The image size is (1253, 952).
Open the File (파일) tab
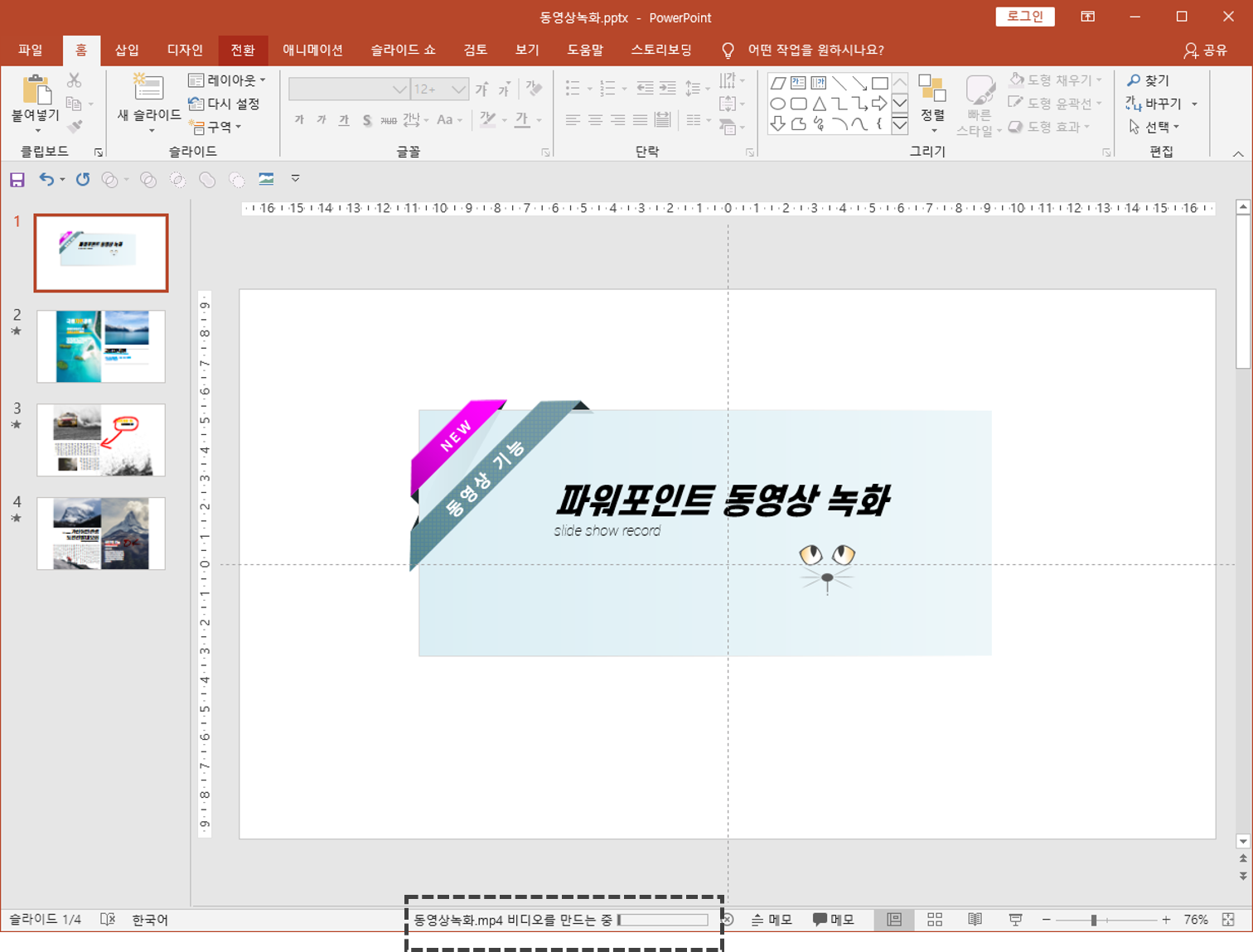coord(31,51)
